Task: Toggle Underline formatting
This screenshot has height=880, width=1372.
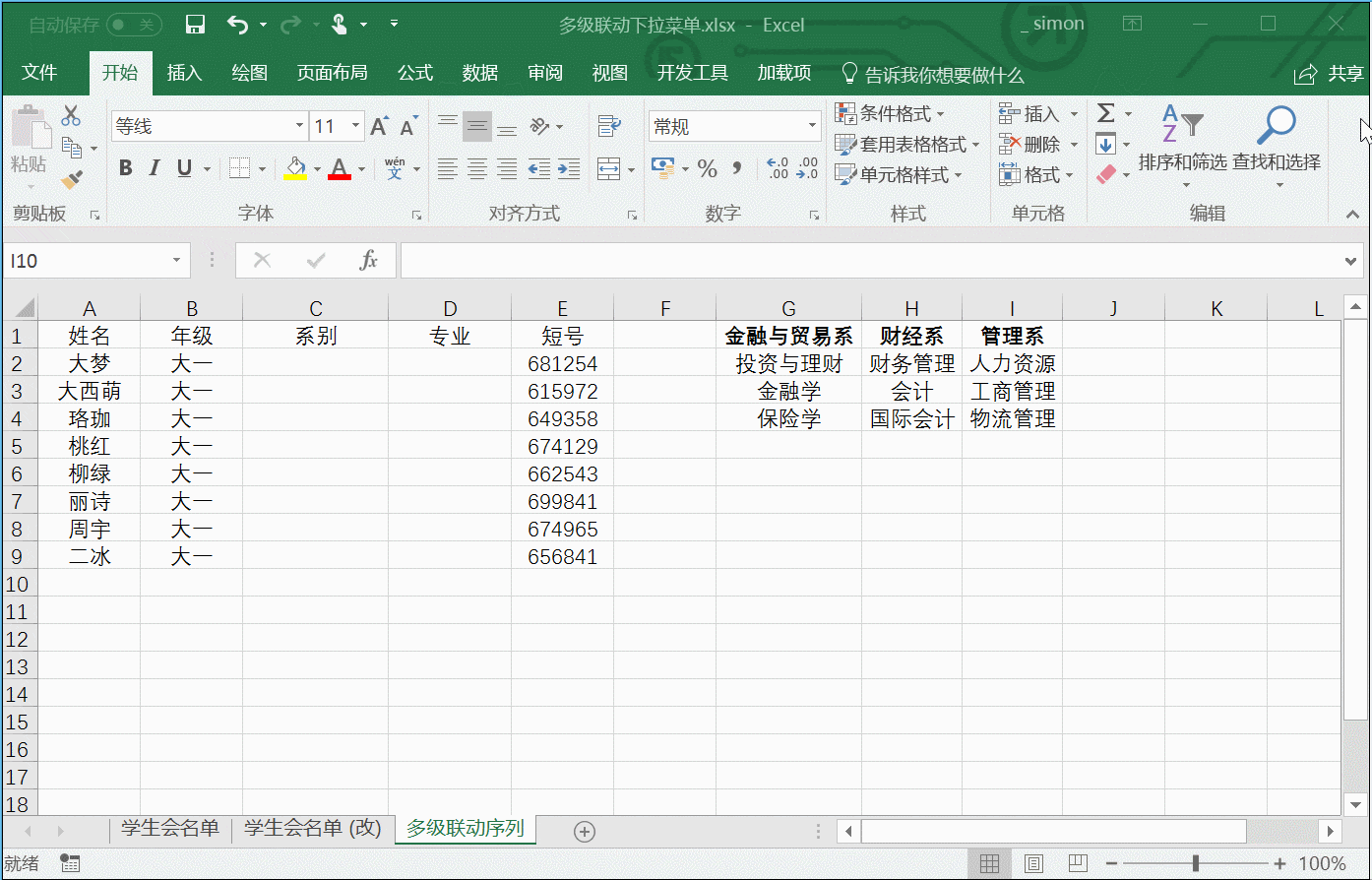Action: coord(184,168)
